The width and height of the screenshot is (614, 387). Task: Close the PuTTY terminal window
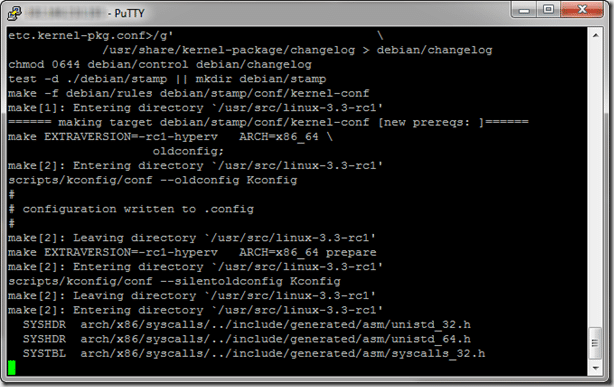coord(582,9)
